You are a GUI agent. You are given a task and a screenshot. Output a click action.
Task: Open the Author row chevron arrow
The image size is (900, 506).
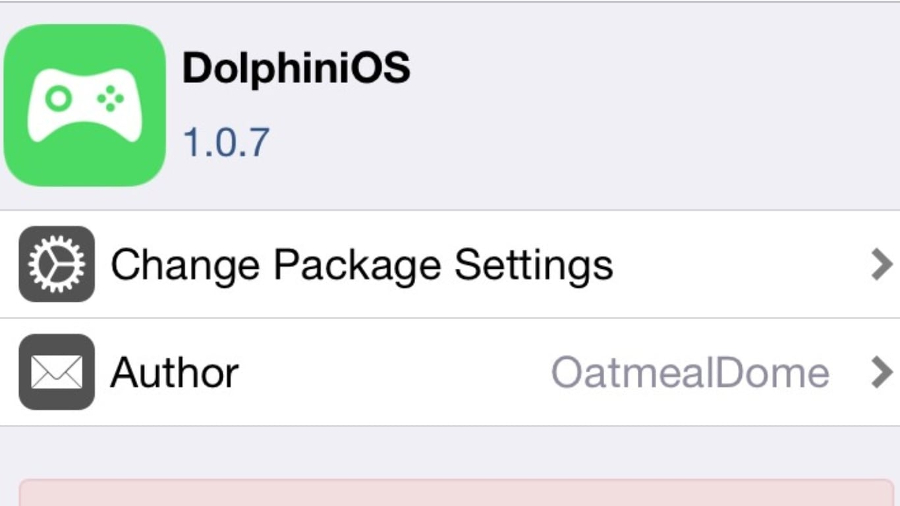tap(880, 373)
